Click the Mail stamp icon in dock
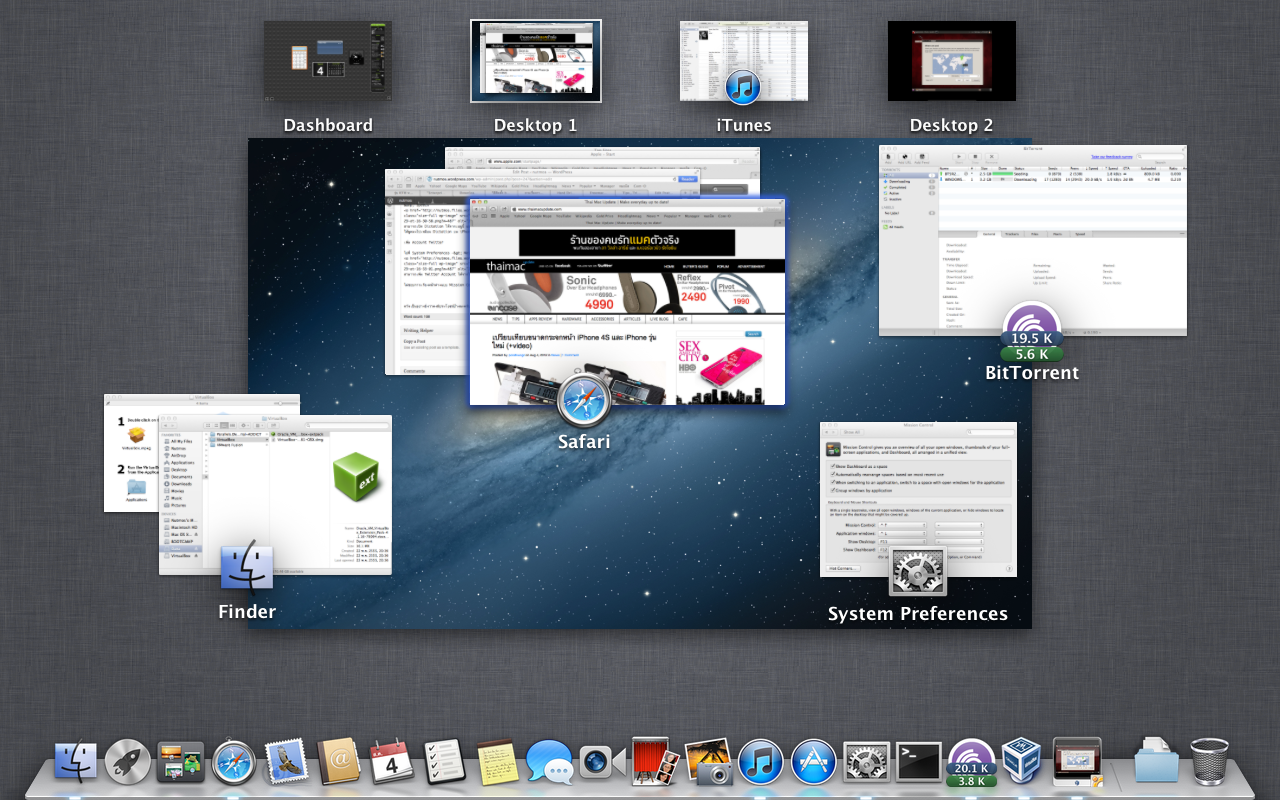Viewport: 1280px width, 800px height. [284, 762]
